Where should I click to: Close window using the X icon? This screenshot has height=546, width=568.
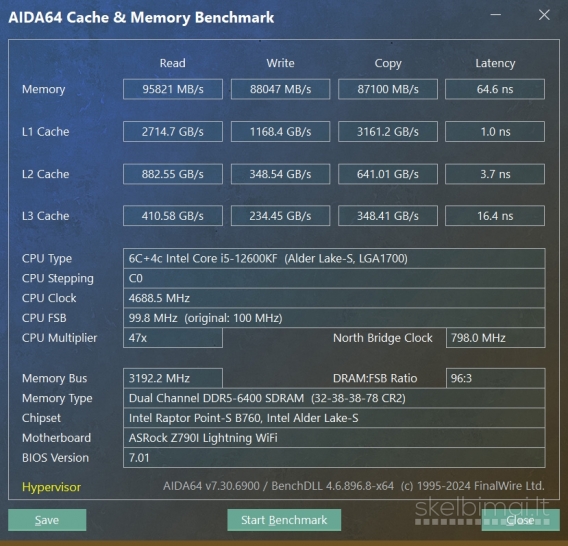(x=544, y=15)
